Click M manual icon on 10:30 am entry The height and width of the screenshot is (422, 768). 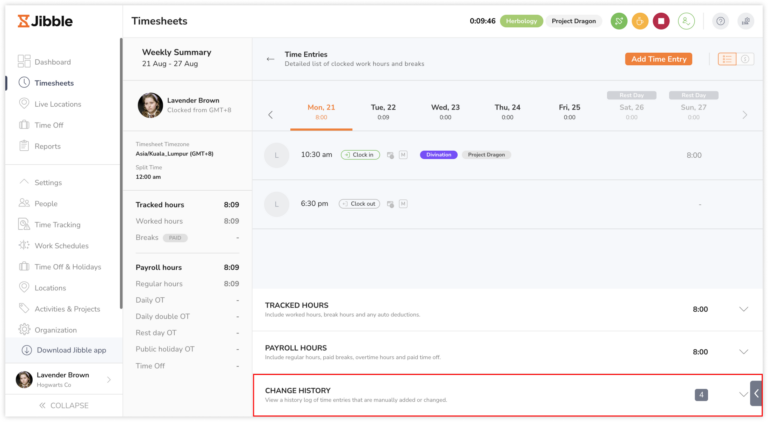pos(403,155)
